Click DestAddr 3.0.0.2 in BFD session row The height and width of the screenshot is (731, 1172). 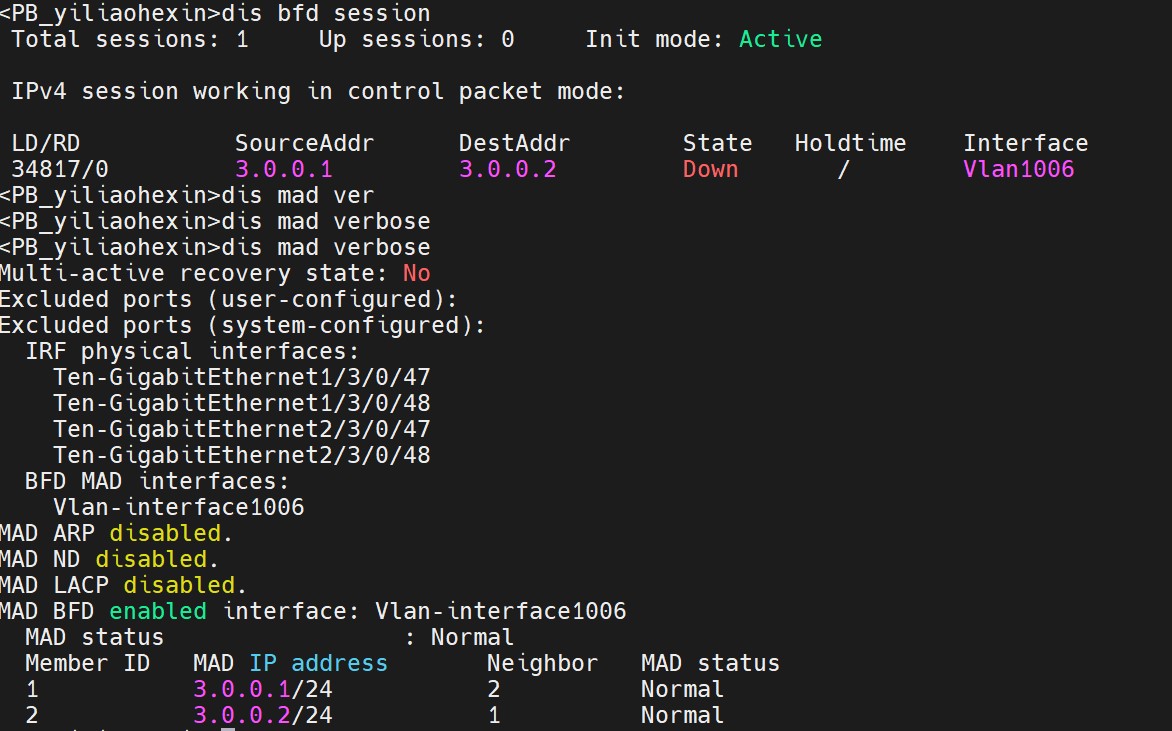(507, 169)
